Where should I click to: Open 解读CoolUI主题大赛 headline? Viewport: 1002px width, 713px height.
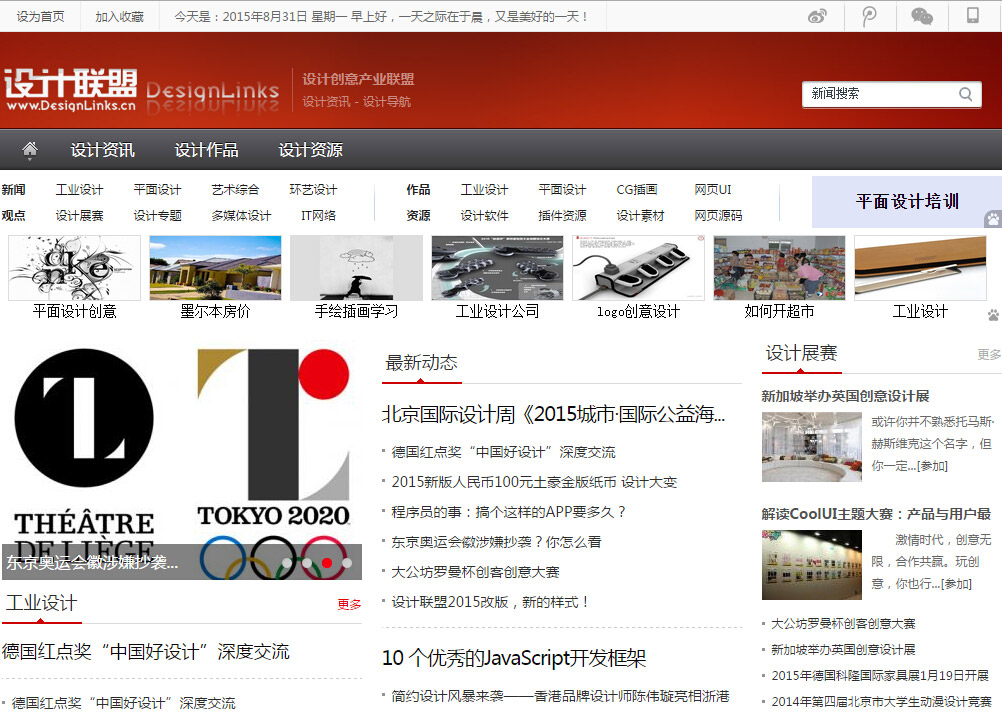pos(876,514)
